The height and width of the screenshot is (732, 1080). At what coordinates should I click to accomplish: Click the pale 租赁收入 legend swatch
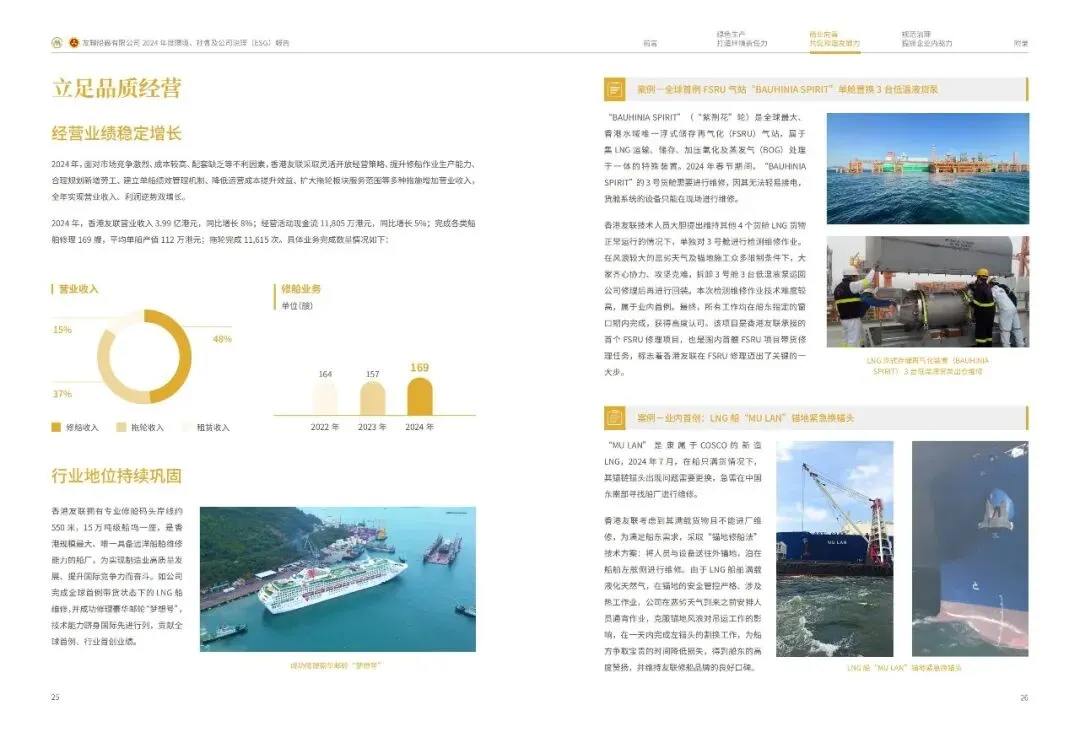point(187,427)
